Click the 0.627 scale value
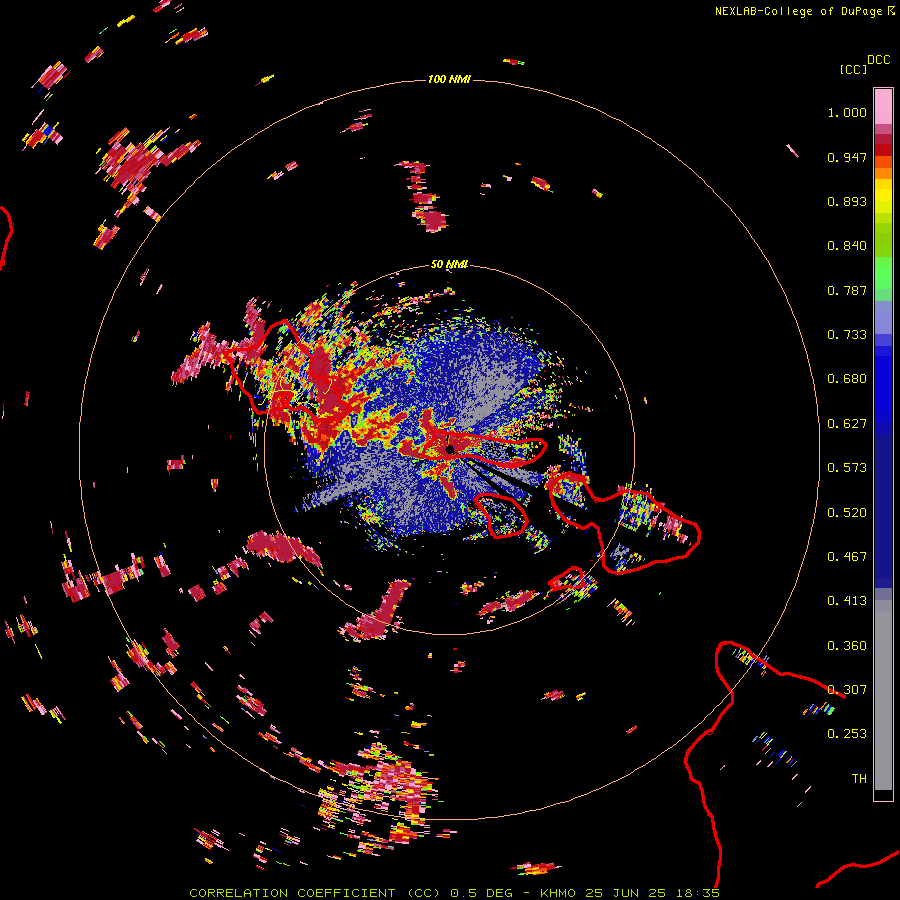Viewport: 900px width, 900px height. 847,424
